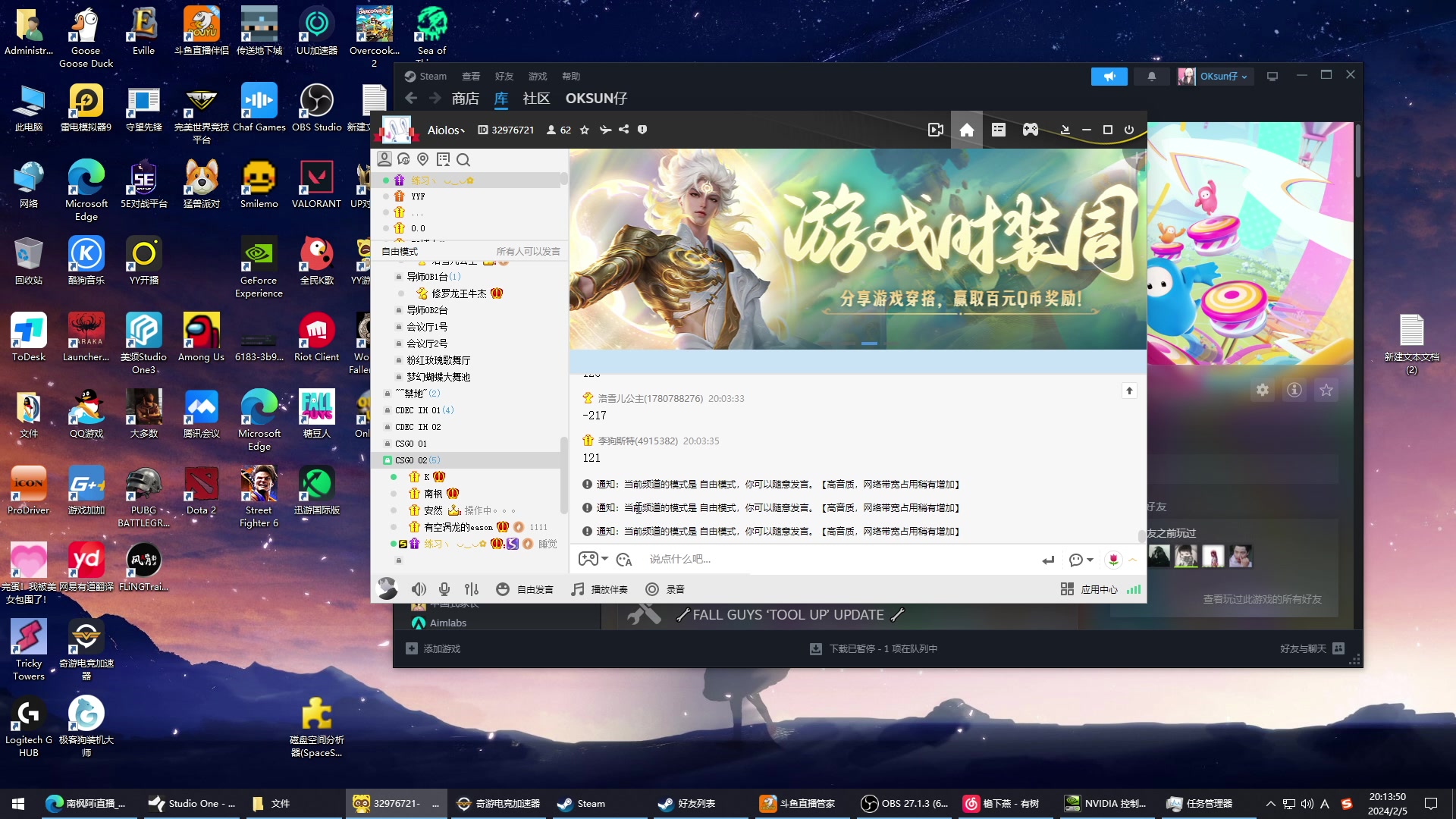Click the game fashion week banner
The width and height of the screenshot is (1456, 819).
[x=858, y=249]
